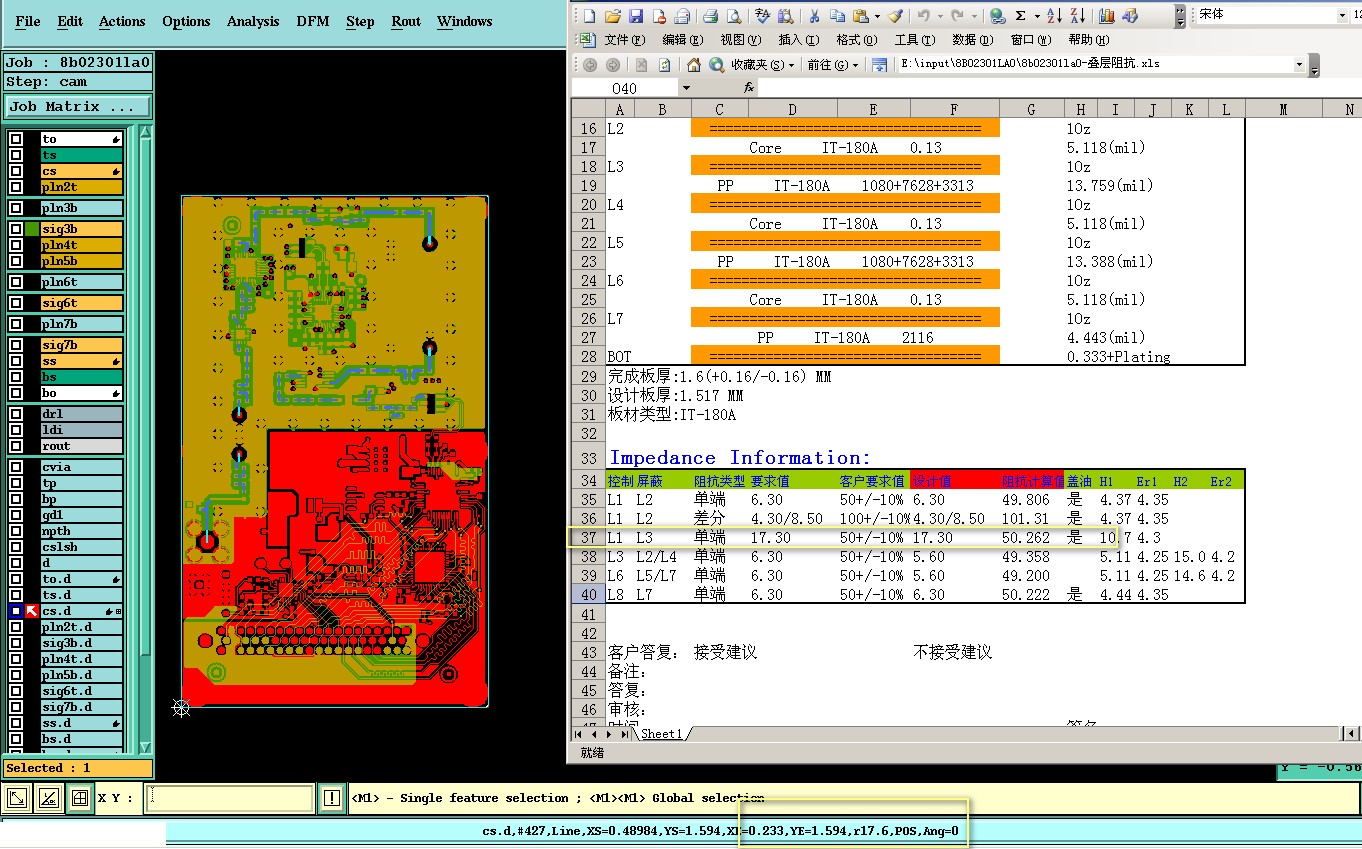Open the Analysis menu
Viewport: 1362px width, 849px height.
tap(253, 21)
